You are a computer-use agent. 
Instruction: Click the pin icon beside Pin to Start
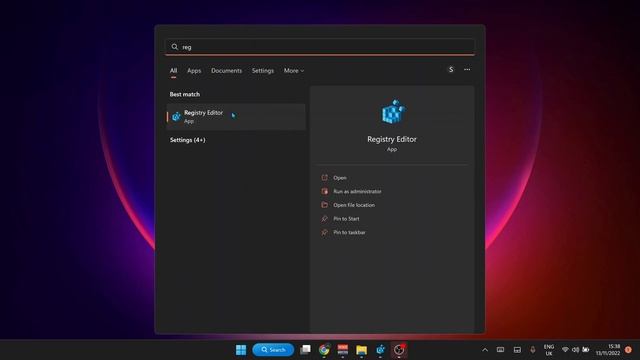coord(324,218)
